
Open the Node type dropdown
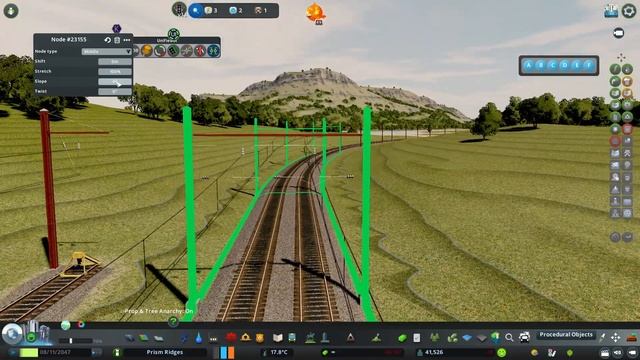tap(107, 51)
